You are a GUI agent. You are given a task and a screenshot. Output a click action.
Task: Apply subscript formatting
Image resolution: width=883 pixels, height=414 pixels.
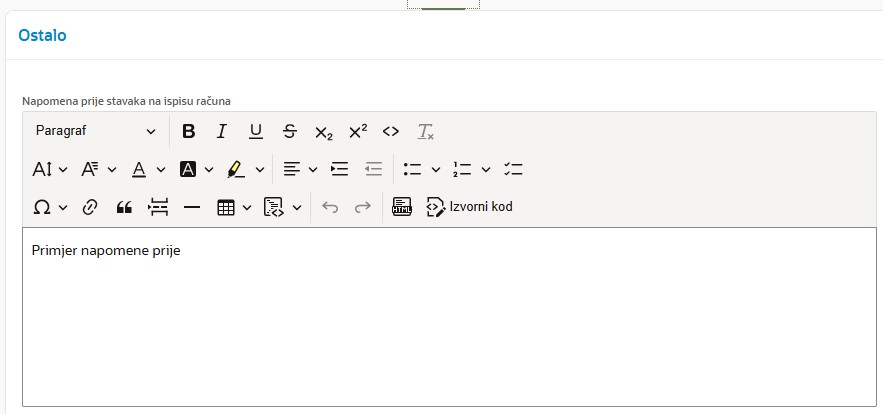pyautogui.click(x=323, y=132)
